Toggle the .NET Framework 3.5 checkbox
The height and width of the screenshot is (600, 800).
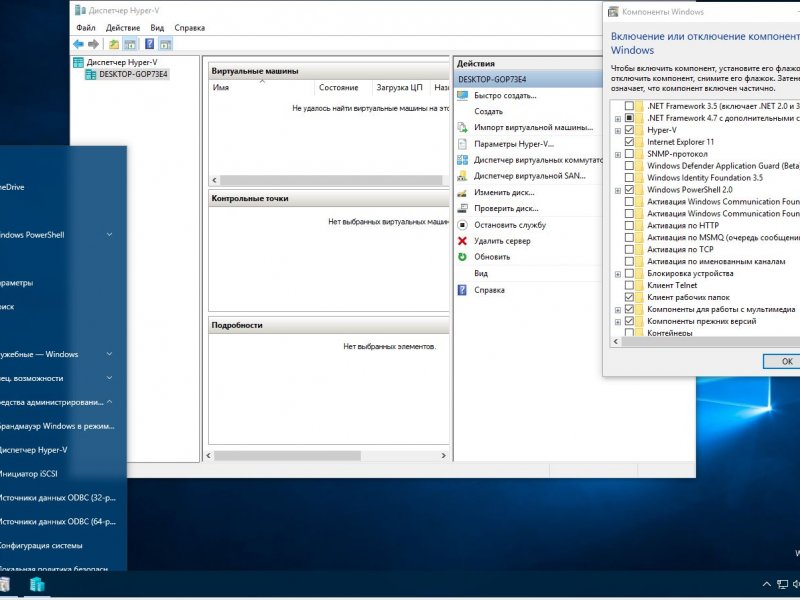[629, 106]
